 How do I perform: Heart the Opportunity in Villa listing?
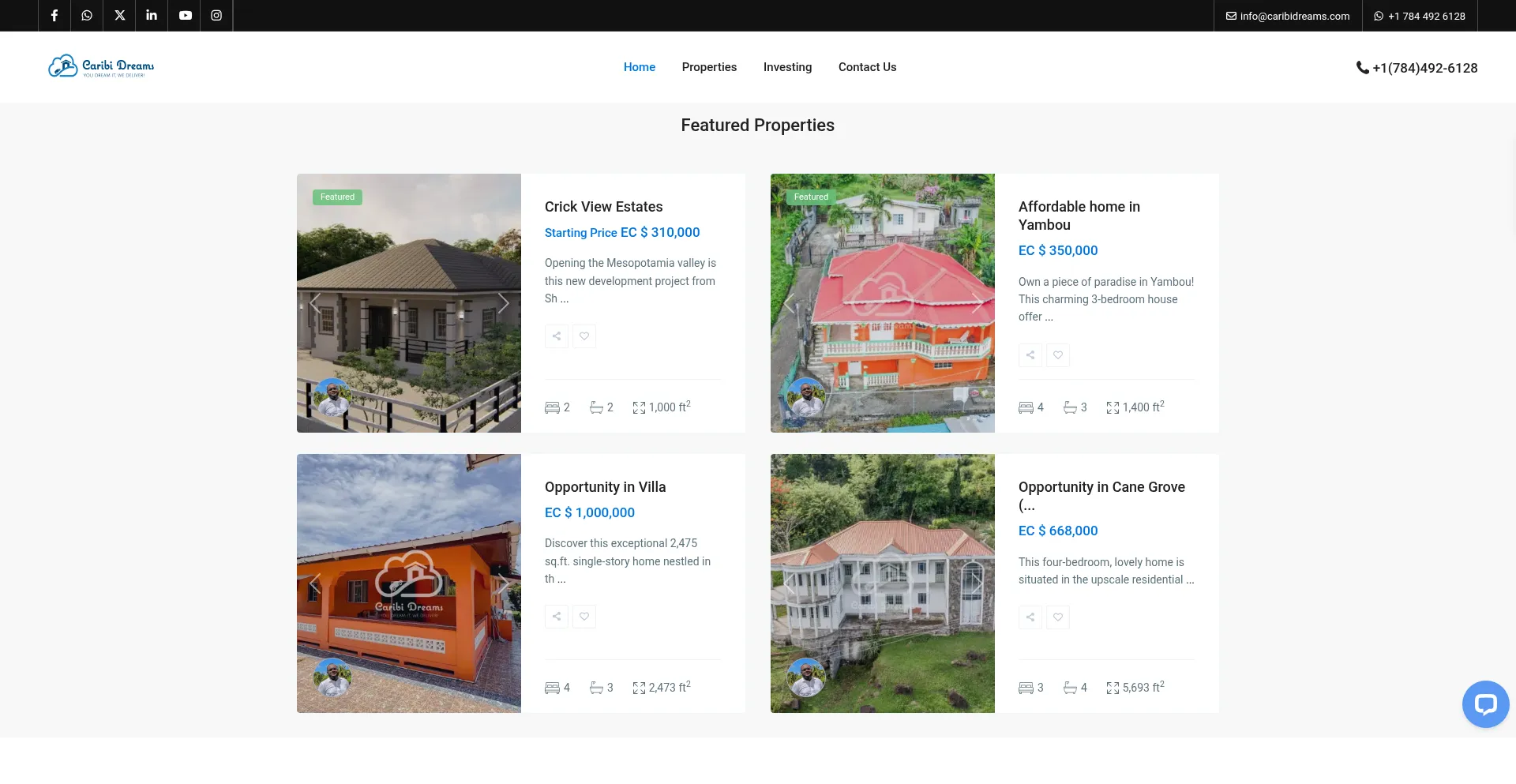(584, 617)
